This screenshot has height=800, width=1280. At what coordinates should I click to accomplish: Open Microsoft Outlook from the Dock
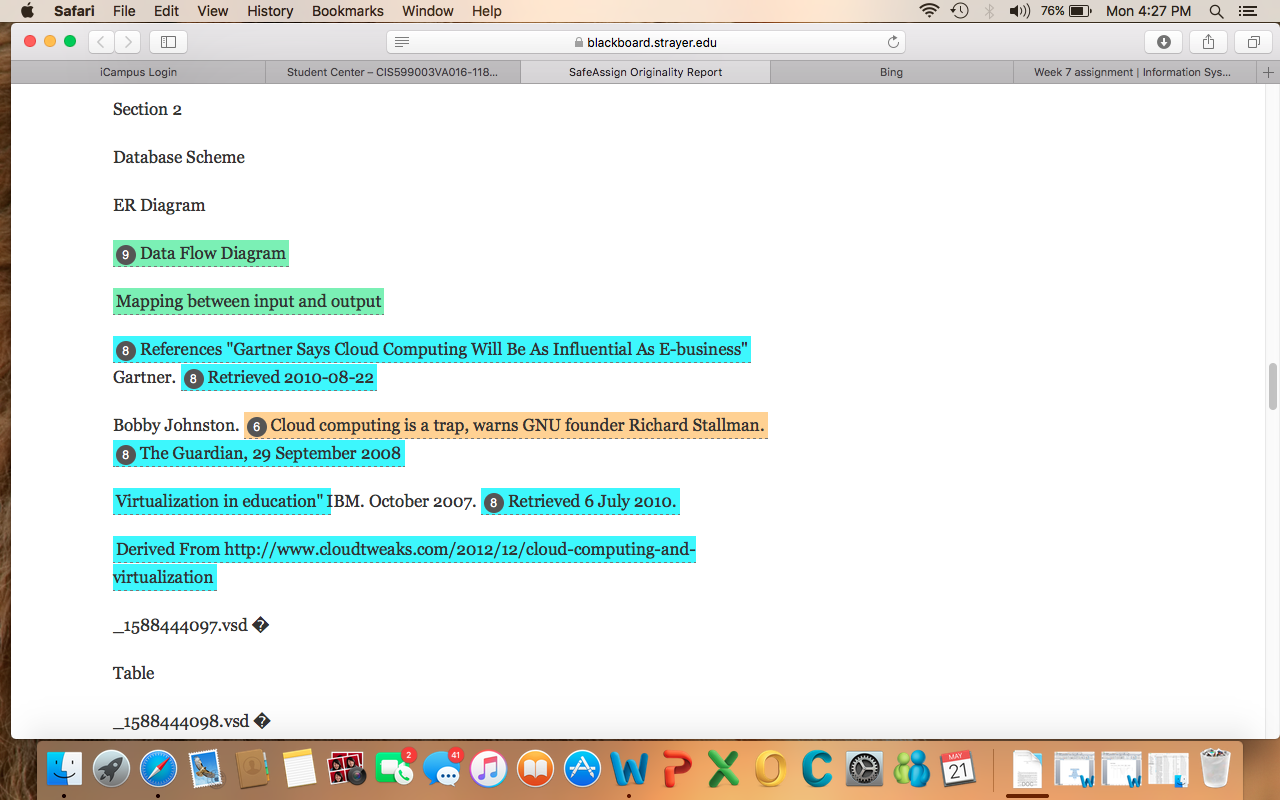(x=770, y=768)
